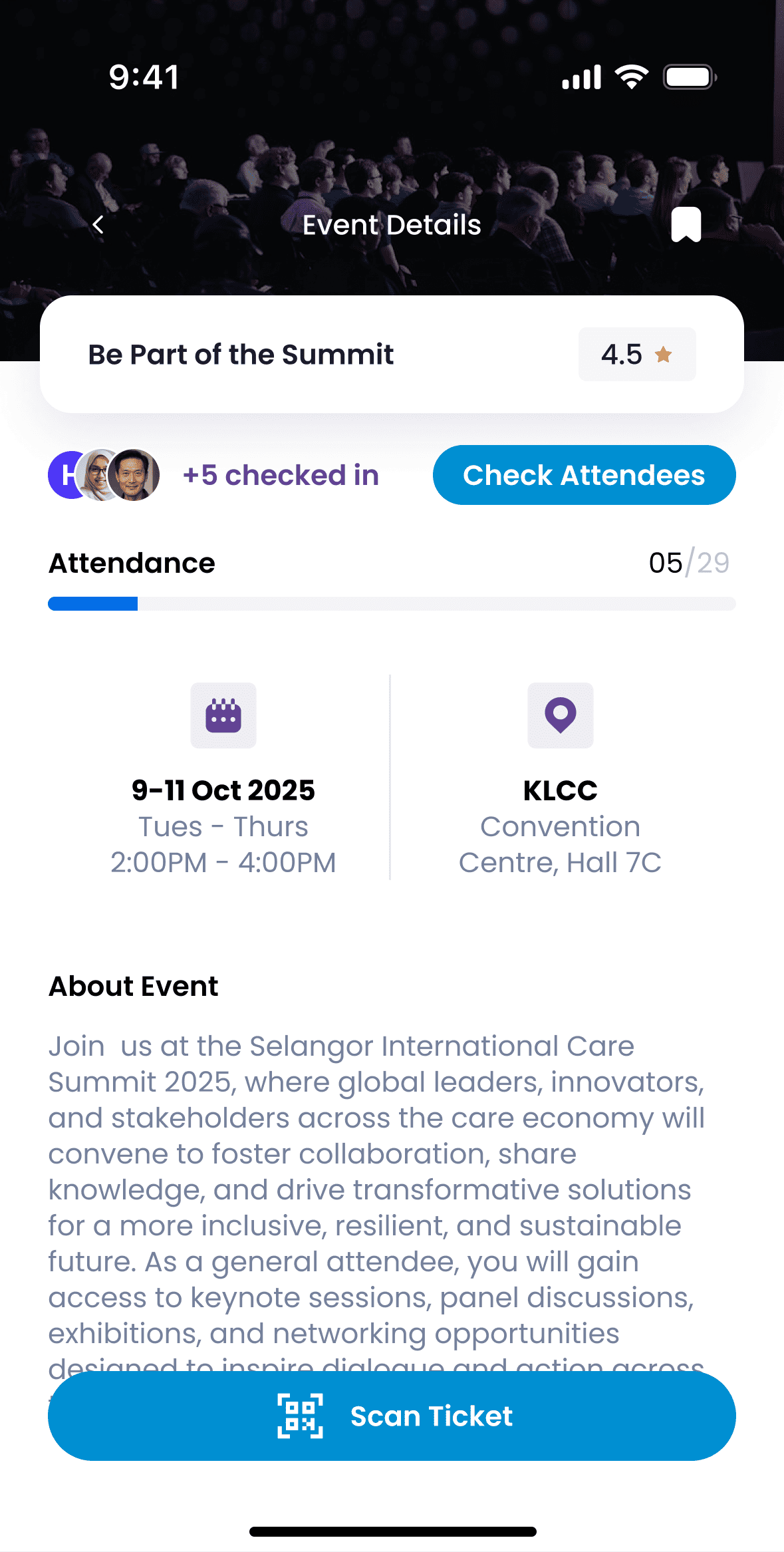Tap the 05/29 attendance counter
This screenshot has height=1552, width=784.
pyautogui.click(x=688, y=562)
